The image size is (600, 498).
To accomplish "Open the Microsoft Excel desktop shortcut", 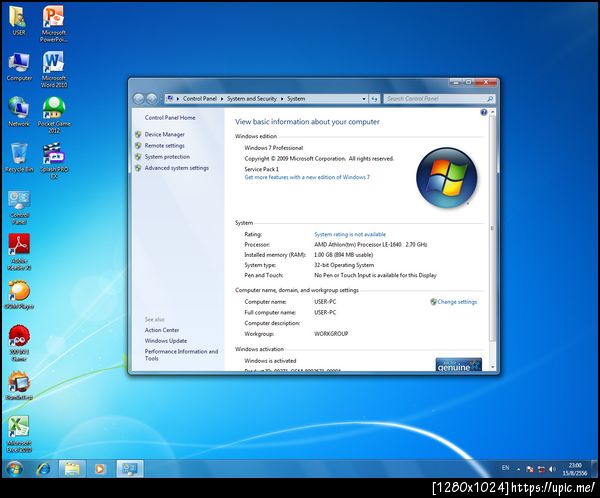I will [x=19, y=434].
